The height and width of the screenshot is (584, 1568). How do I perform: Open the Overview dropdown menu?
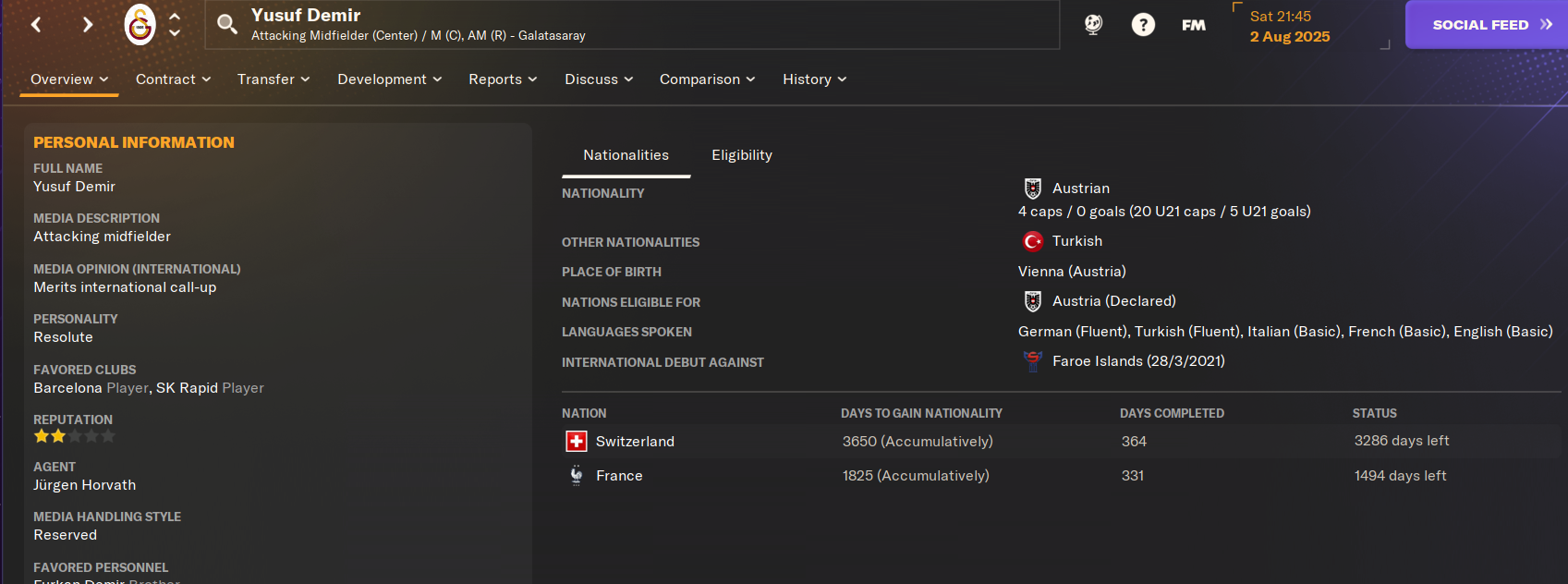(69, 79)
